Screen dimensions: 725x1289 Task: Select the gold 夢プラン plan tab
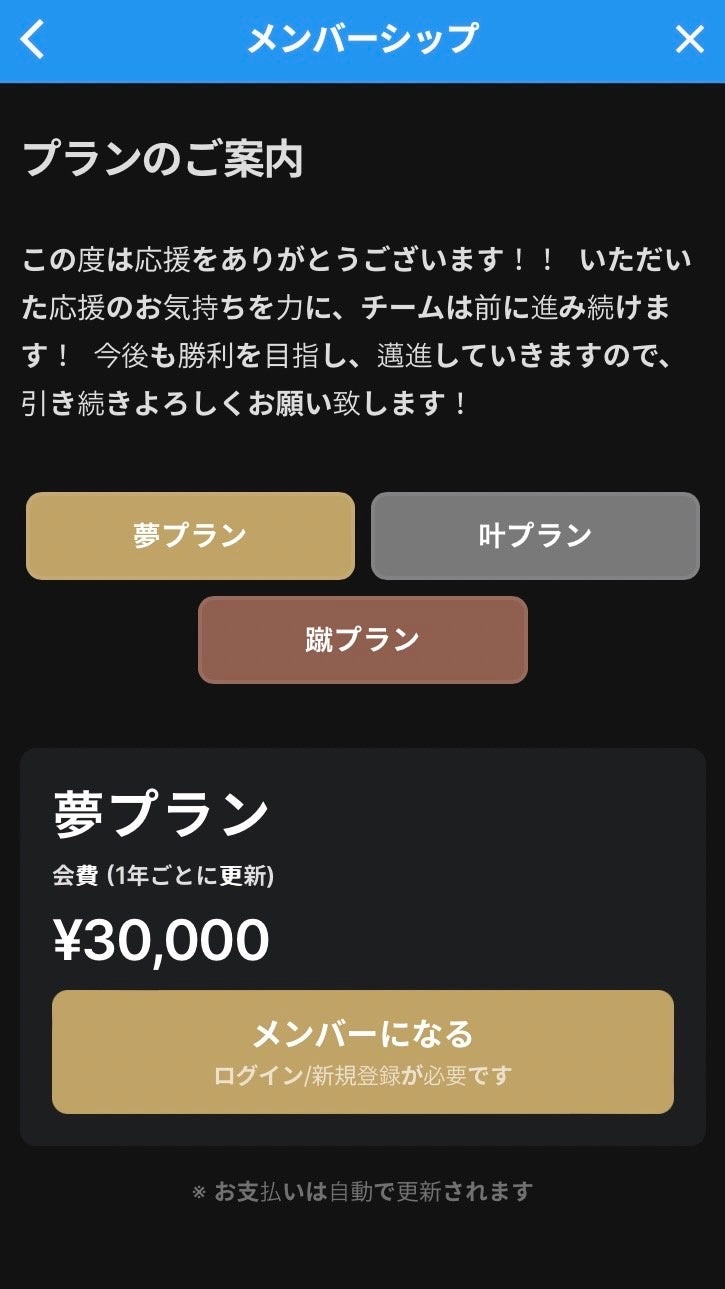[x=190, y=536]
